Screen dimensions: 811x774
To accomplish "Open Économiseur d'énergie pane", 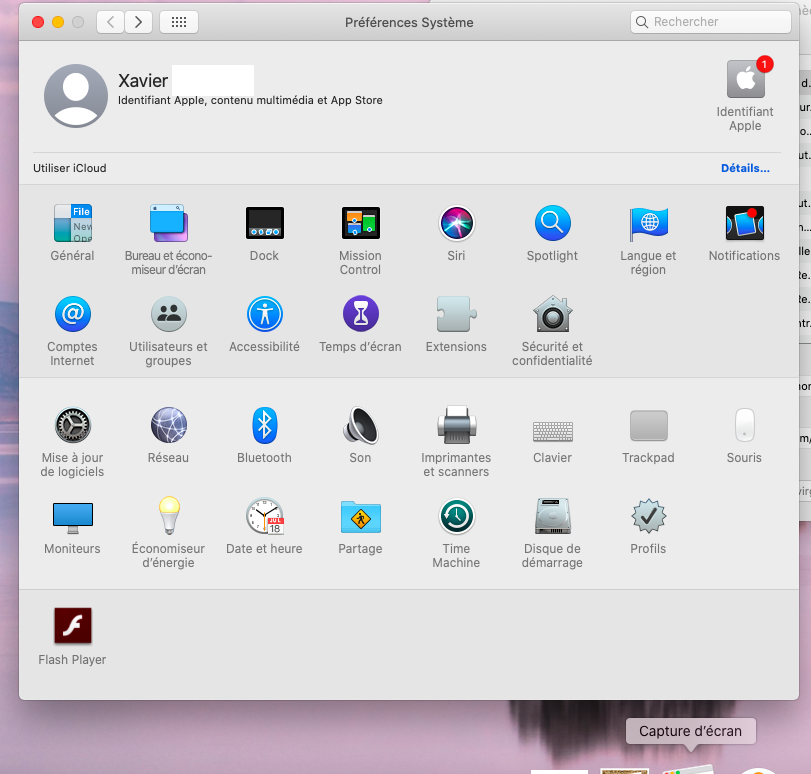I will point(169,516).
